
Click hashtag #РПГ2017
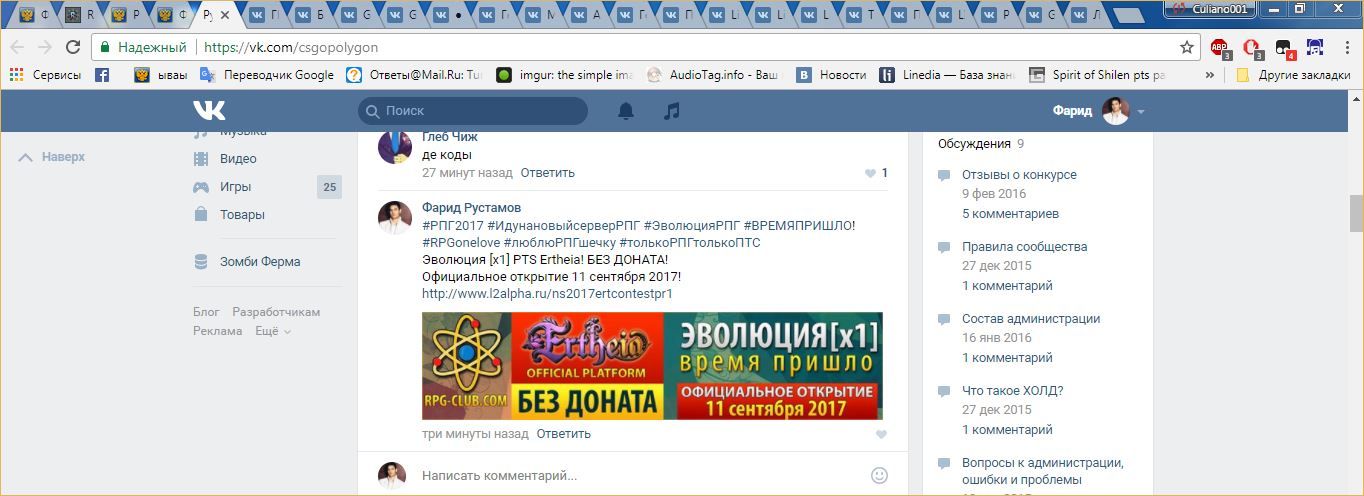click(452, 225)
